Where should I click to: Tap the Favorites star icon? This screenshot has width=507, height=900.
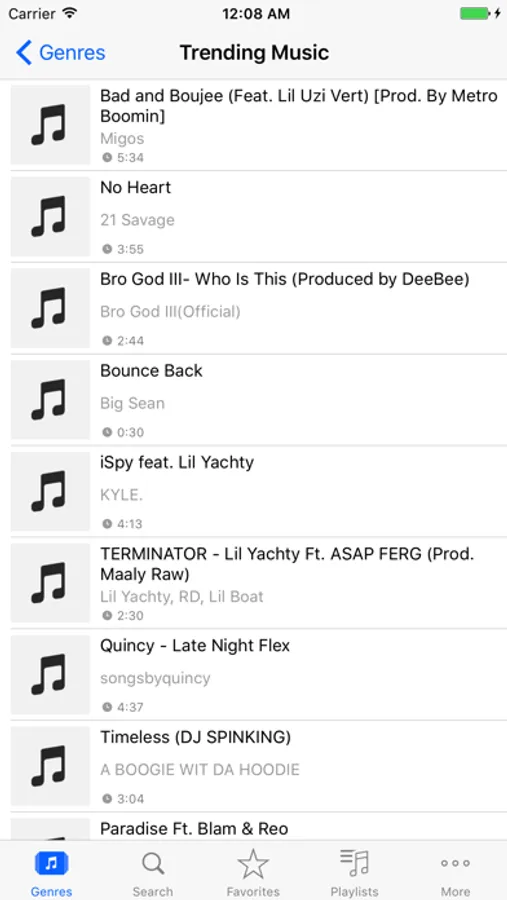tap(253, 864)
